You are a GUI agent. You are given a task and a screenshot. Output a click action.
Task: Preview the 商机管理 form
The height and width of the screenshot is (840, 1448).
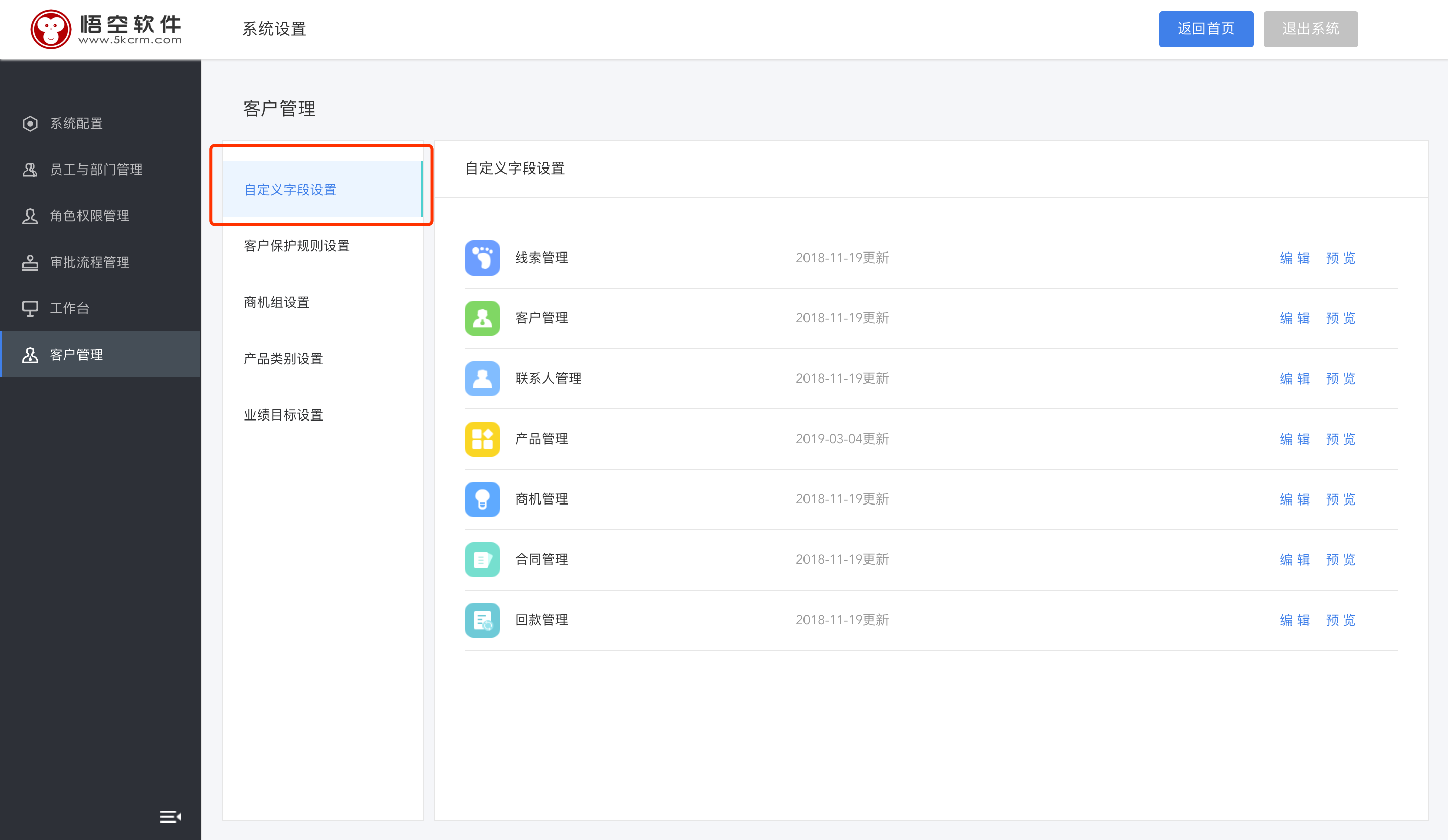[x=1341, y=499]
